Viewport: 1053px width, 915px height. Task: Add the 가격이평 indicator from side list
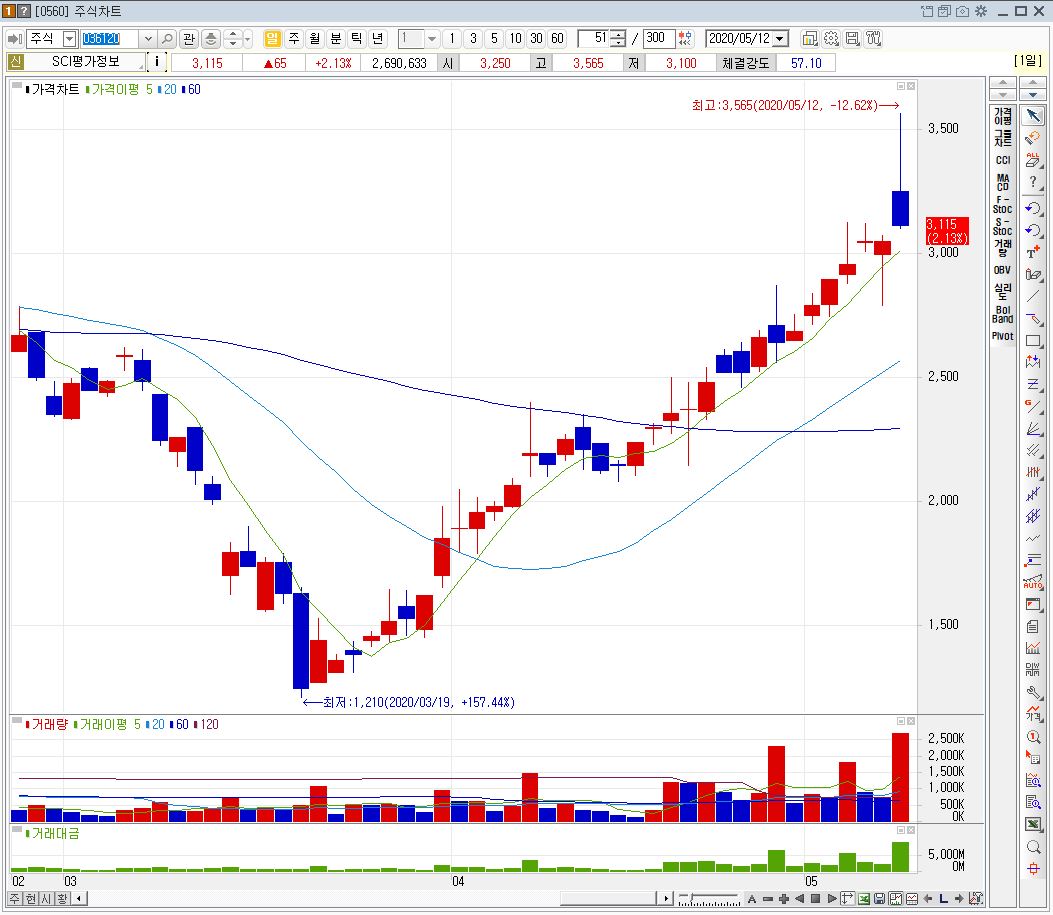(x=1003, y=117)
